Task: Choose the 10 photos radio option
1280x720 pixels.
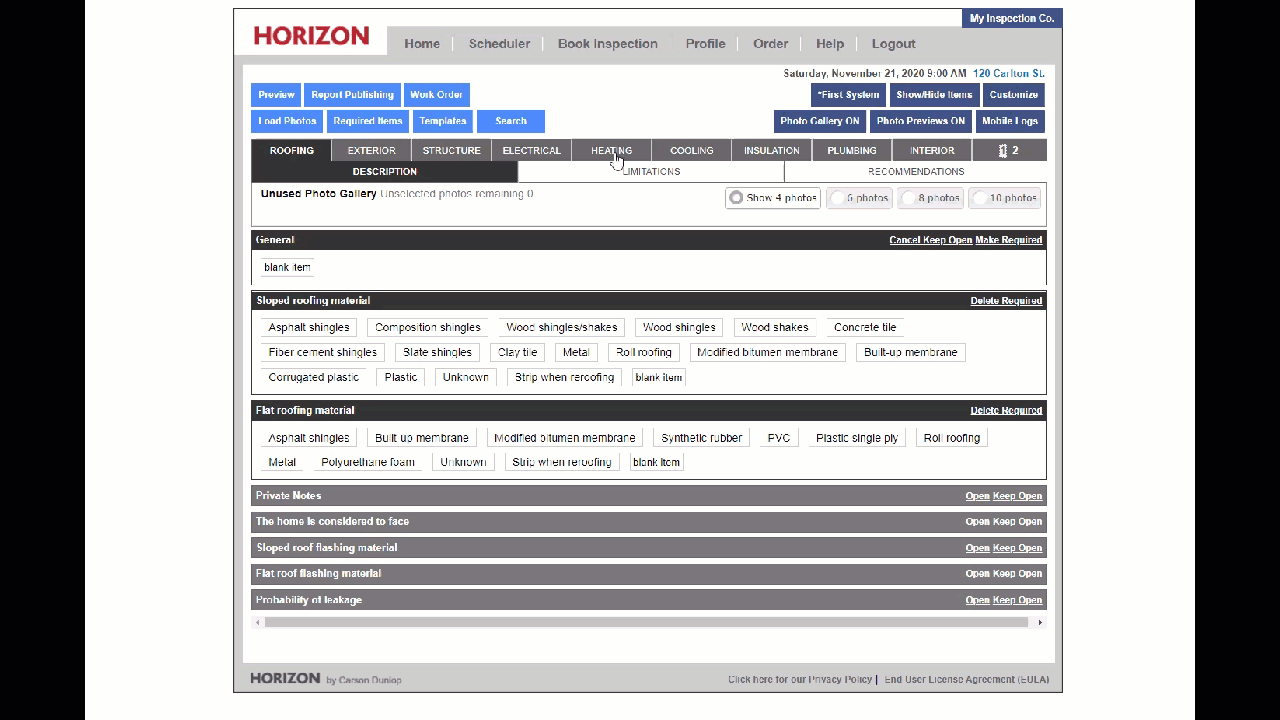Action: pyautogui.click(x=981, y=198)
